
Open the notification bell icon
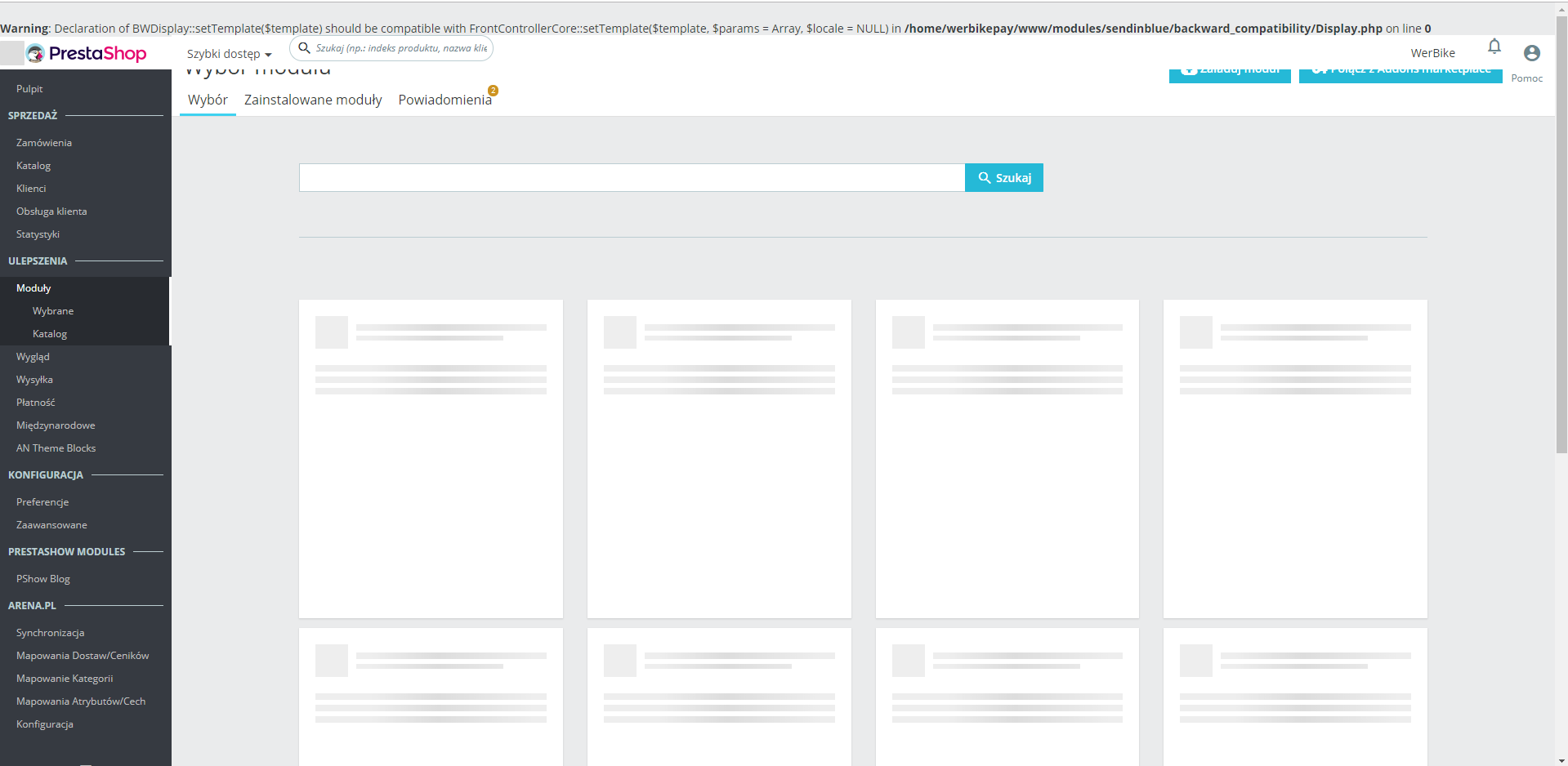point(1494,47)
